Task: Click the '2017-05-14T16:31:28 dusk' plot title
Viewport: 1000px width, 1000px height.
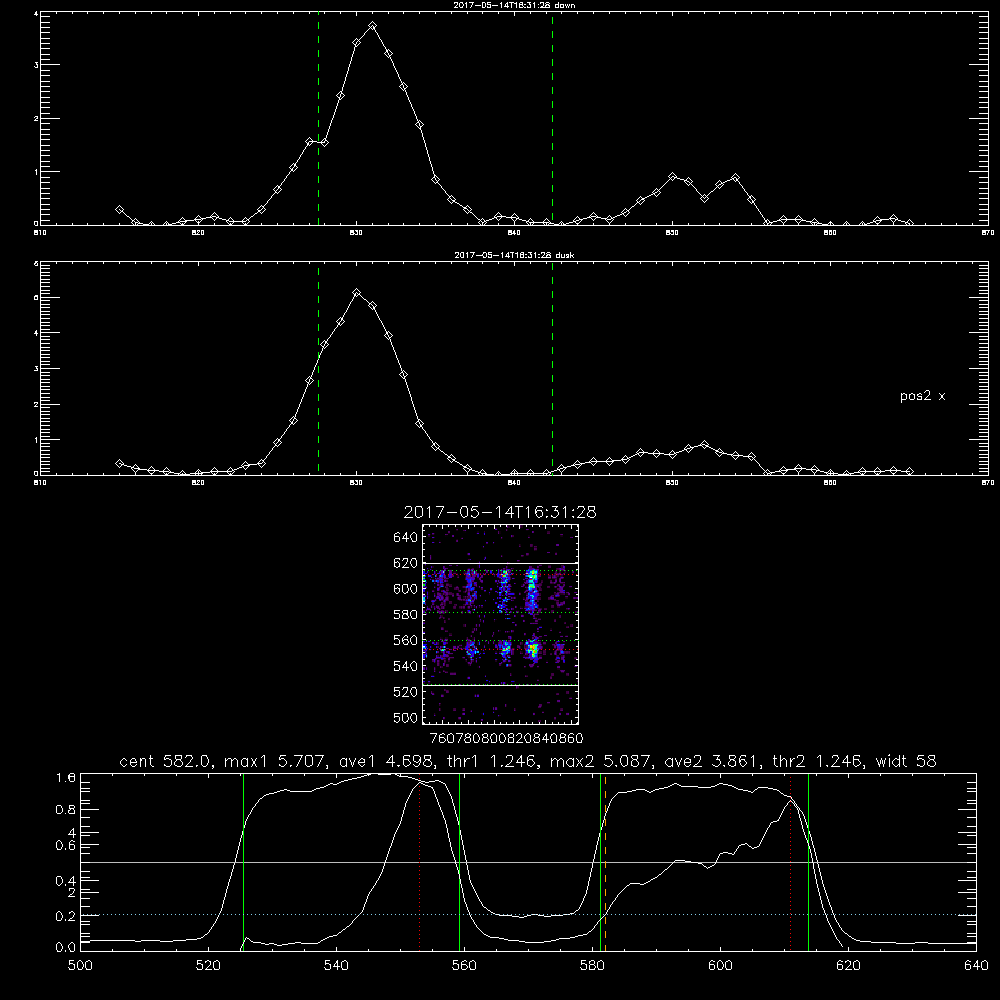Action: pyautogui.click(x=514, y=255)
